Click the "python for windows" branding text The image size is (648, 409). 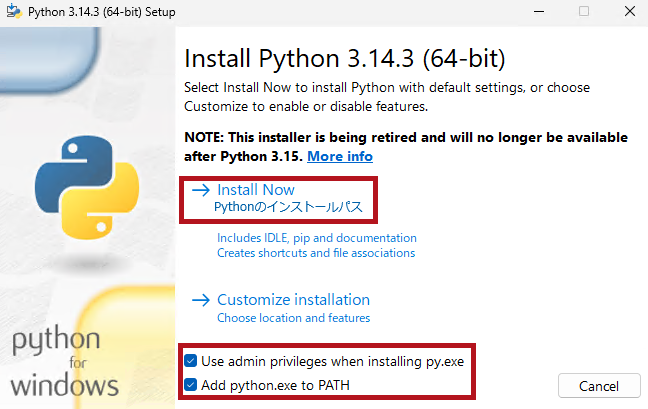[x=66, y=362]
